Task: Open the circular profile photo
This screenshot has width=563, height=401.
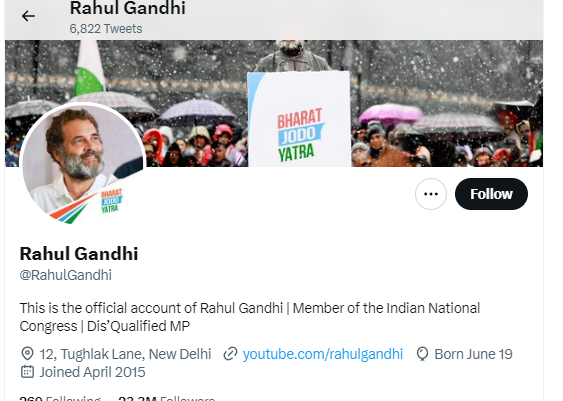Action: [x=83, y=164]
